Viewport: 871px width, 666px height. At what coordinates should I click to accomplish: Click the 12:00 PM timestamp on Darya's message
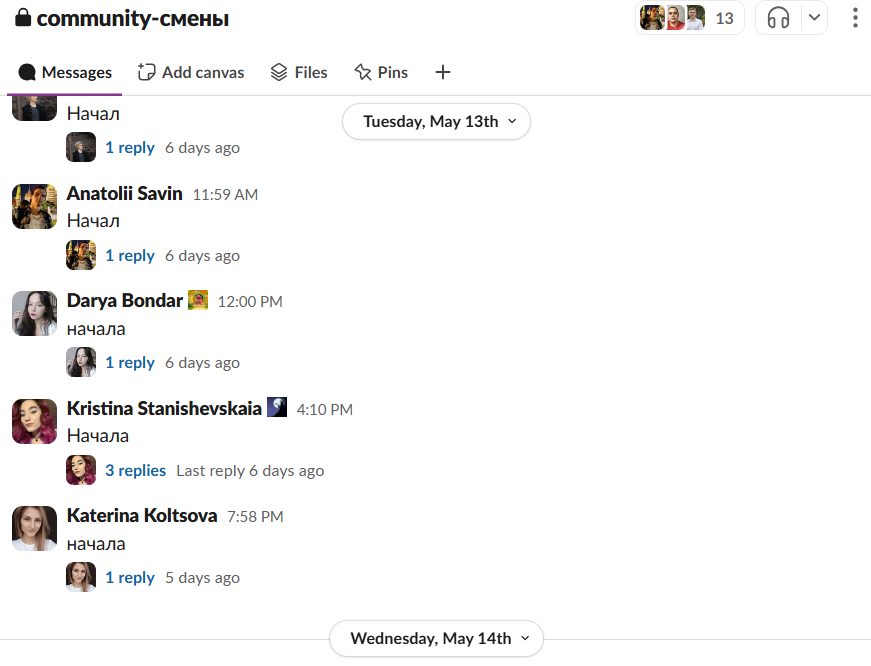pos(250,301)
